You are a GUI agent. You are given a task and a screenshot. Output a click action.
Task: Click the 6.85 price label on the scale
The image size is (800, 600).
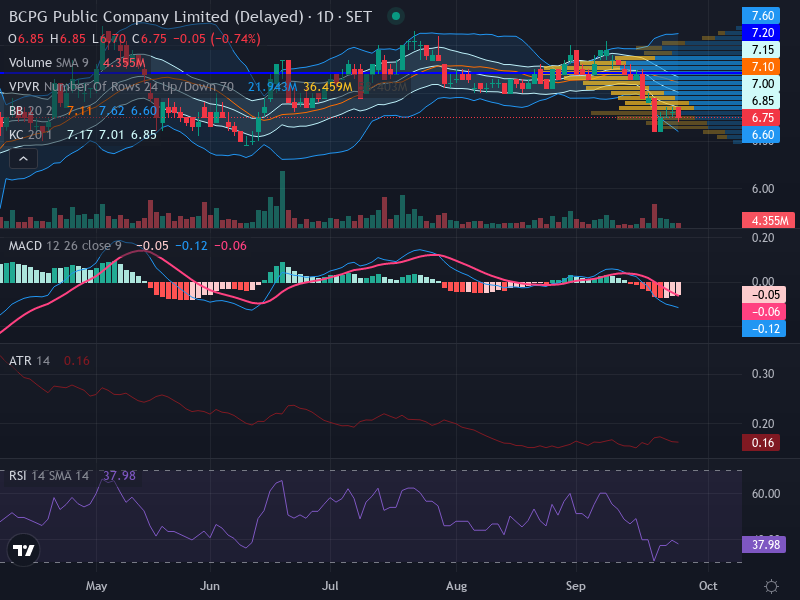click(x=761, y=101)
